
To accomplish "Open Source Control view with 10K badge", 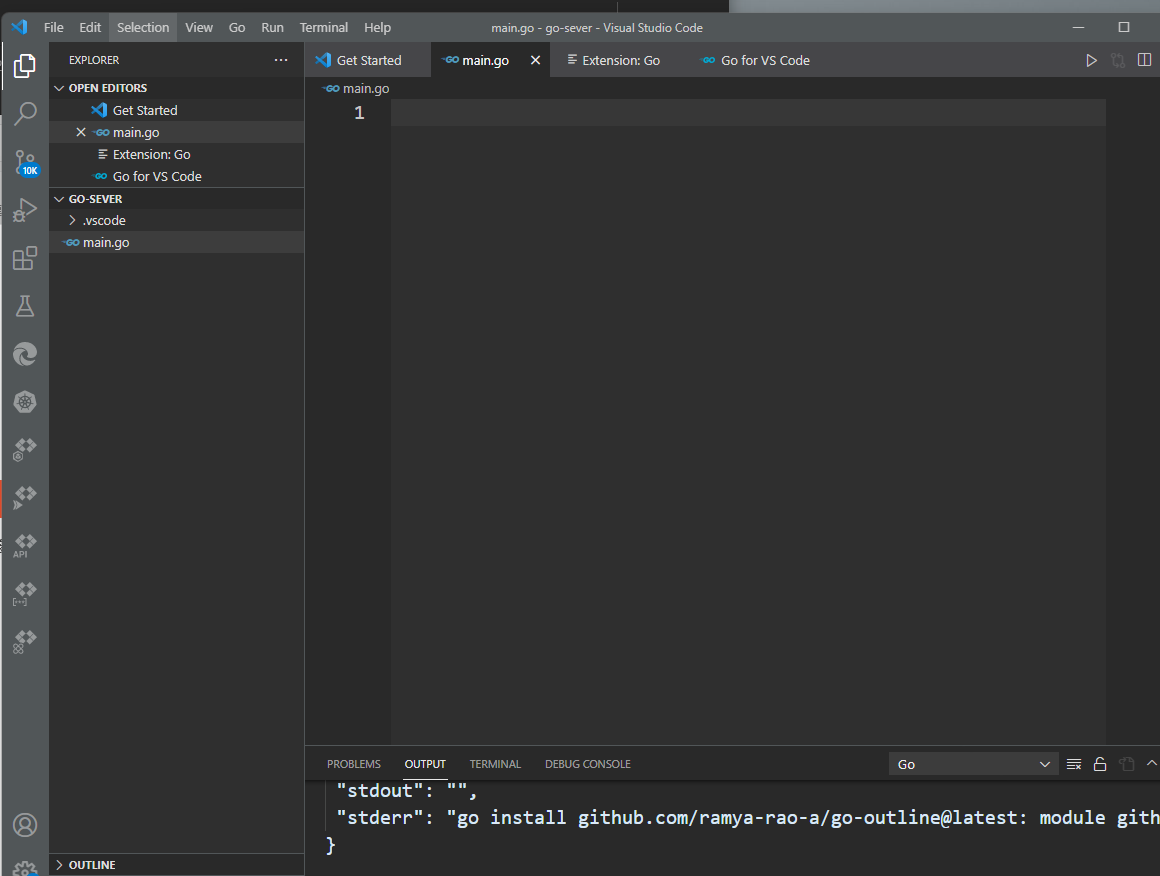I will coord(25,162).
